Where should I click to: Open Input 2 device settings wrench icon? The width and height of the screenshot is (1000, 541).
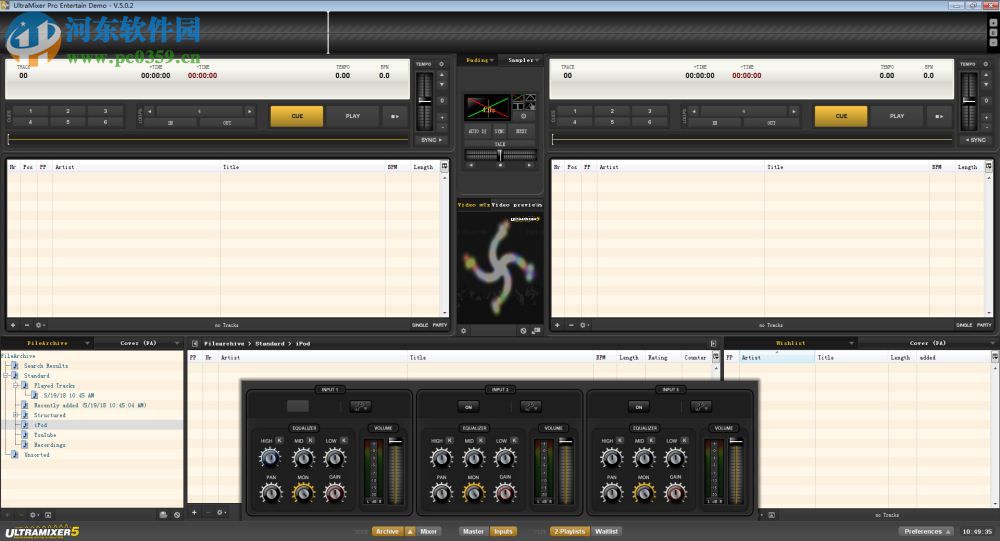pyautogui.click(x=531, y=406)
